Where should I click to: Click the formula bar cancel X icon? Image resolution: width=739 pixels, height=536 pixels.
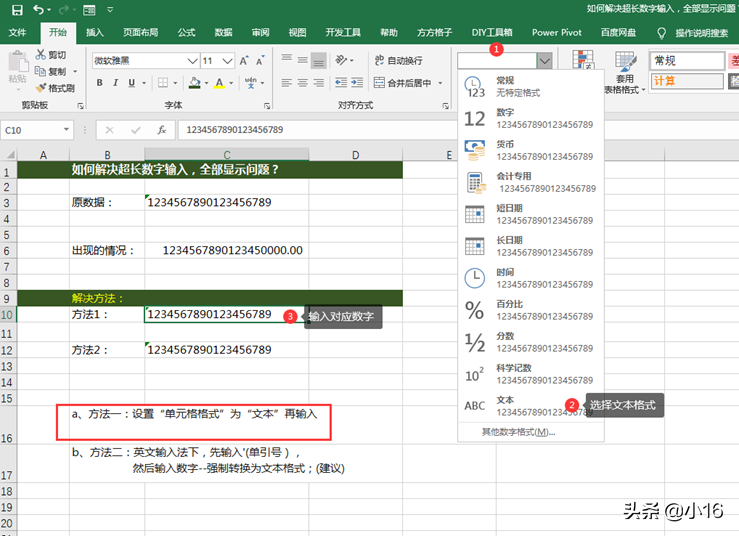(x=109, y=130)
